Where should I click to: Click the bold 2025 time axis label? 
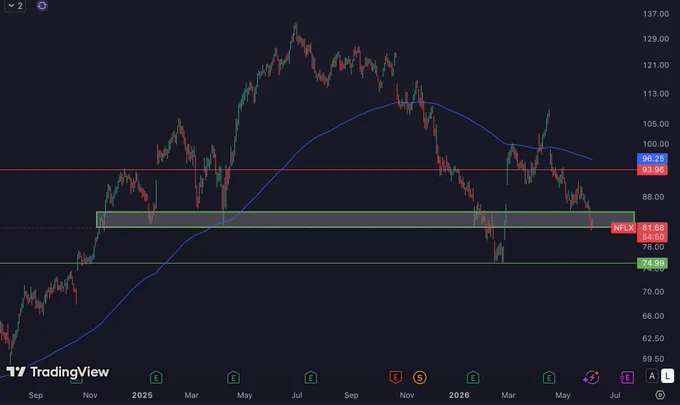tap(142, 395)
